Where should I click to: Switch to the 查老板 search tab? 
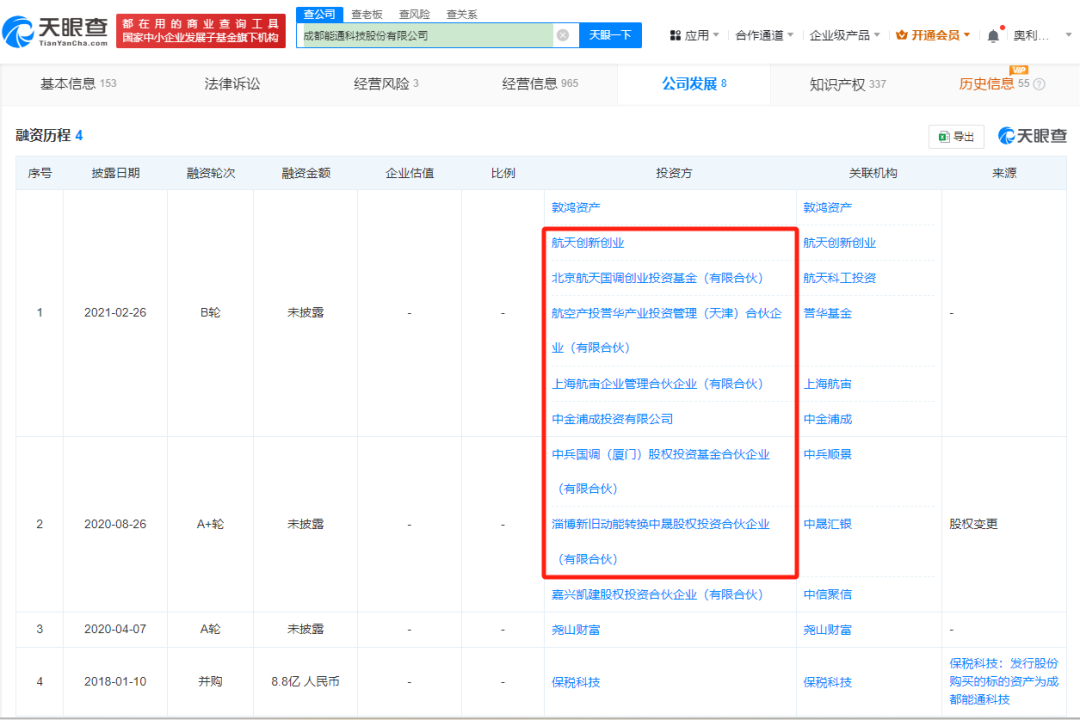pos(368,14)
